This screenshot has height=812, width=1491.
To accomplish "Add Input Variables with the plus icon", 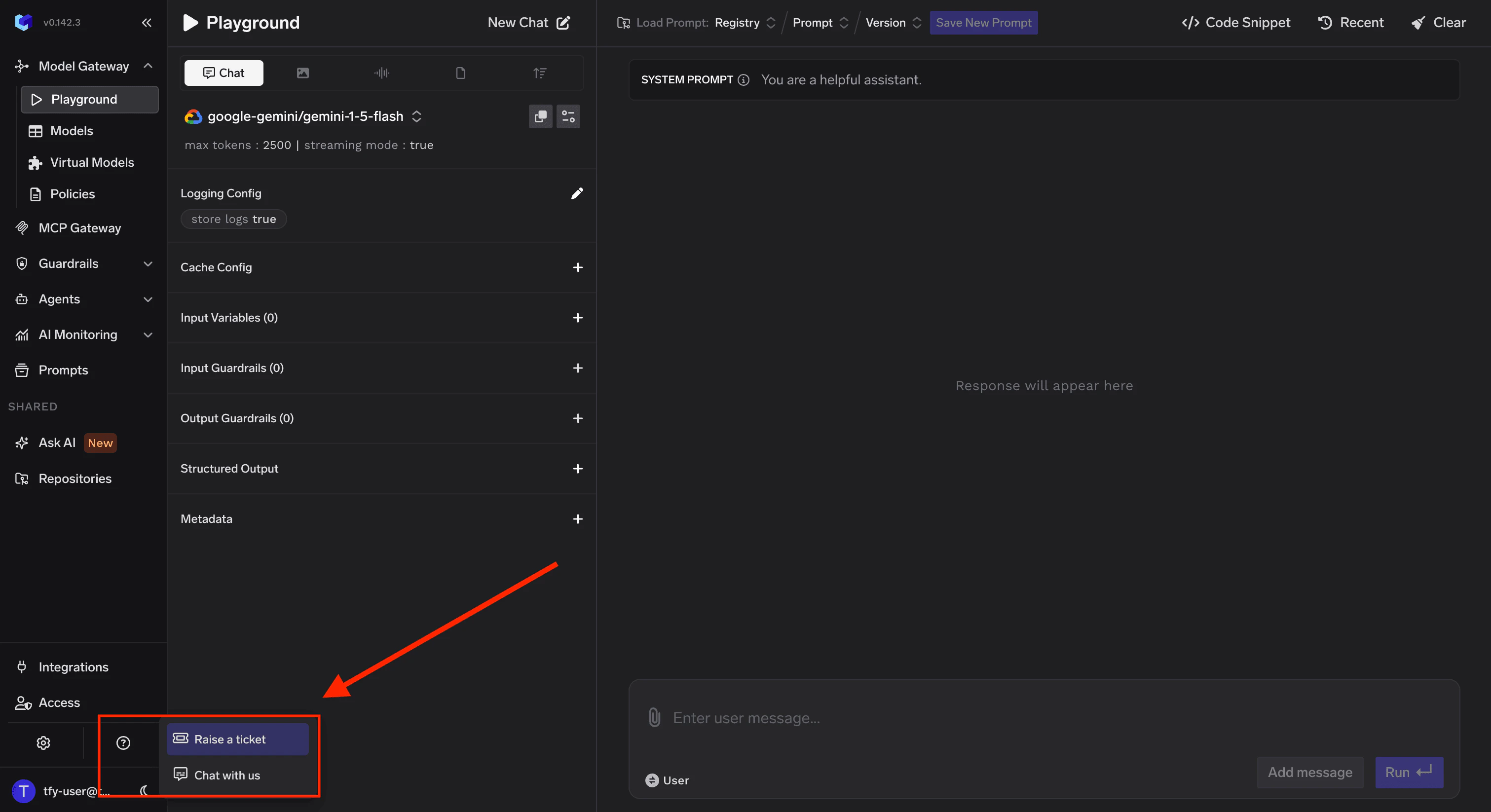I will click(578, 318).
